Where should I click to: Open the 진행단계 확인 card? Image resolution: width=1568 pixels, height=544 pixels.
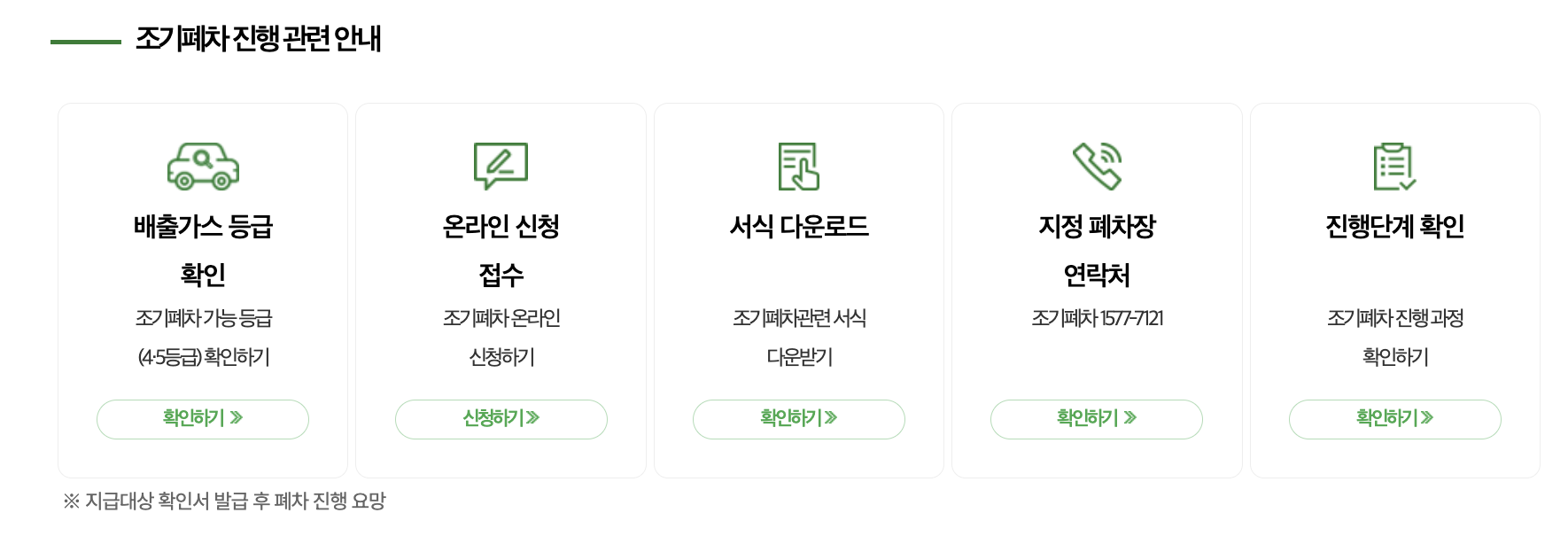(x=1395, y=290)
